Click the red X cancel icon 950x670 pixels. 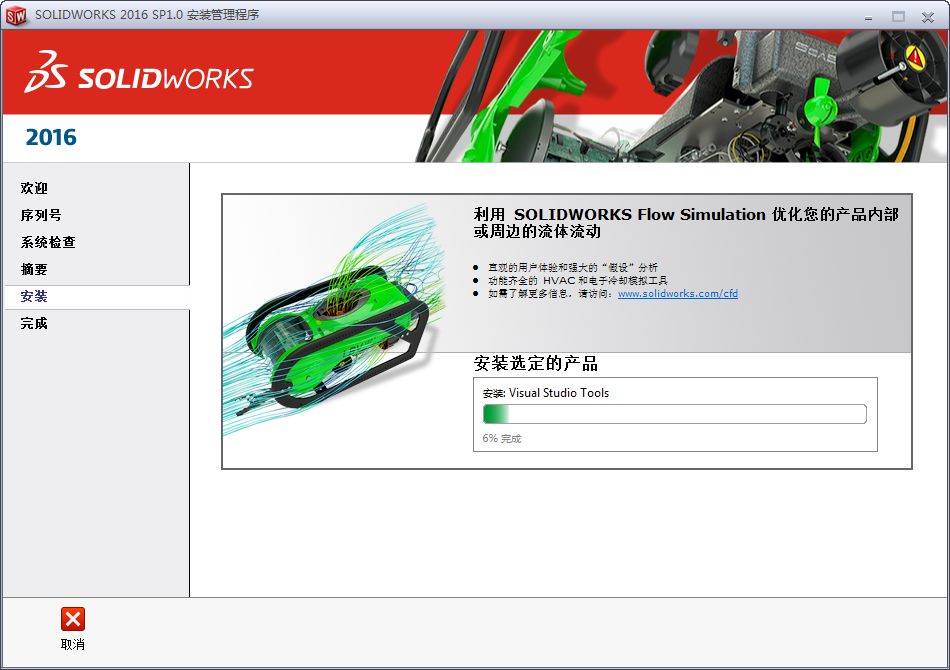(70, 621)
